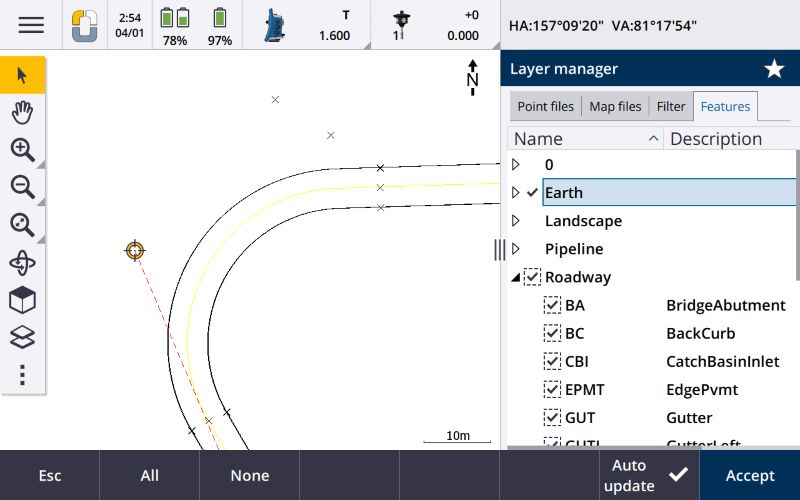Click the zoom extents icon
The height and width of the screenshot is (500, 800).
pos(22,225)
